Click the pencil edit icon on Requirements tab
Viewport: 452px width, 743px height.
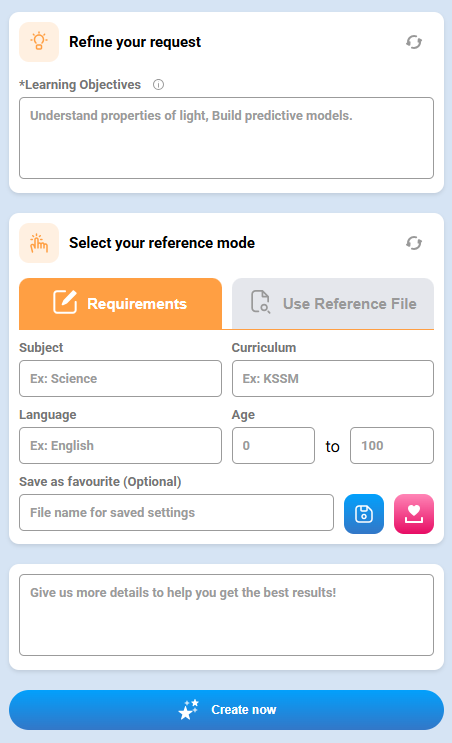point(65,302)
